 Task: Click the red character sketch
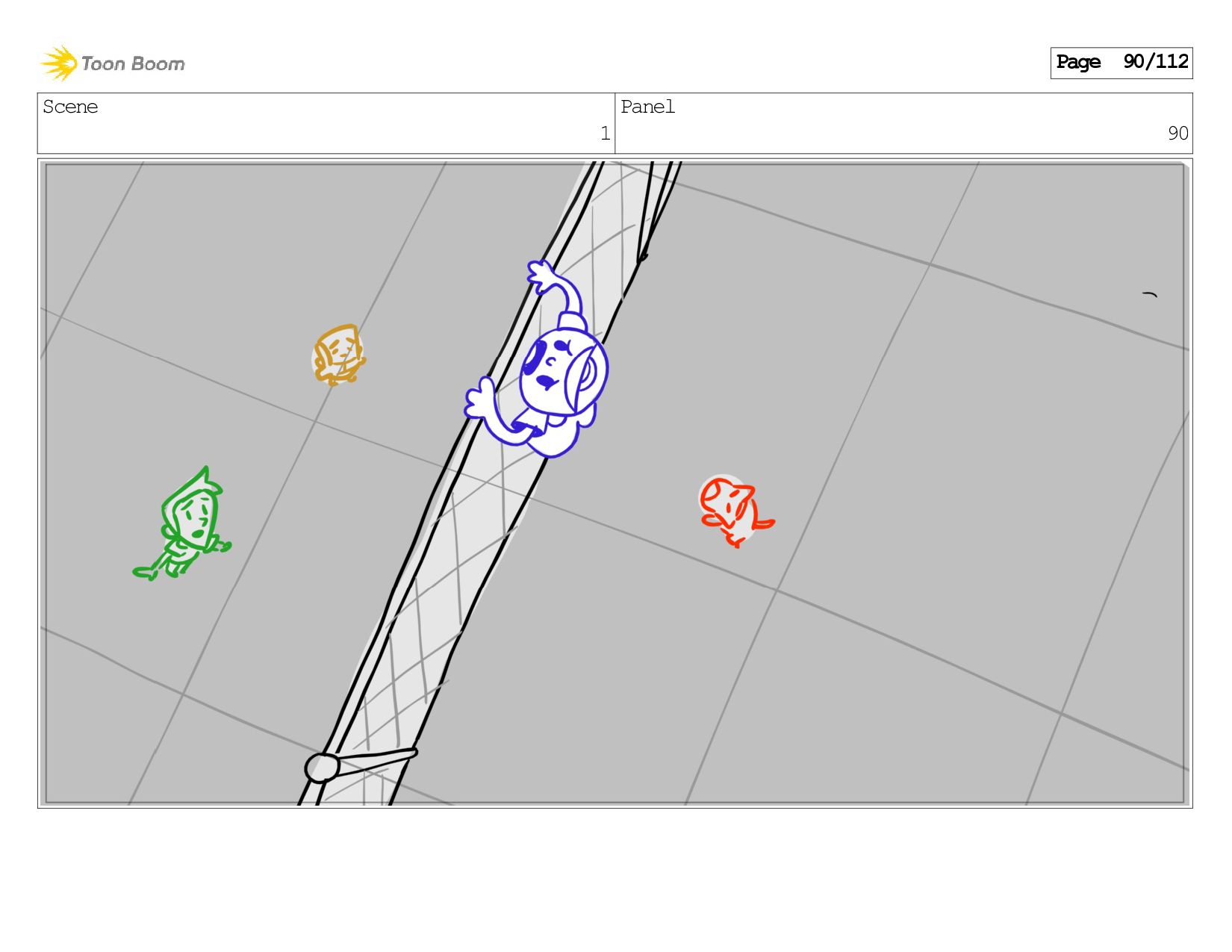point(736,511)
